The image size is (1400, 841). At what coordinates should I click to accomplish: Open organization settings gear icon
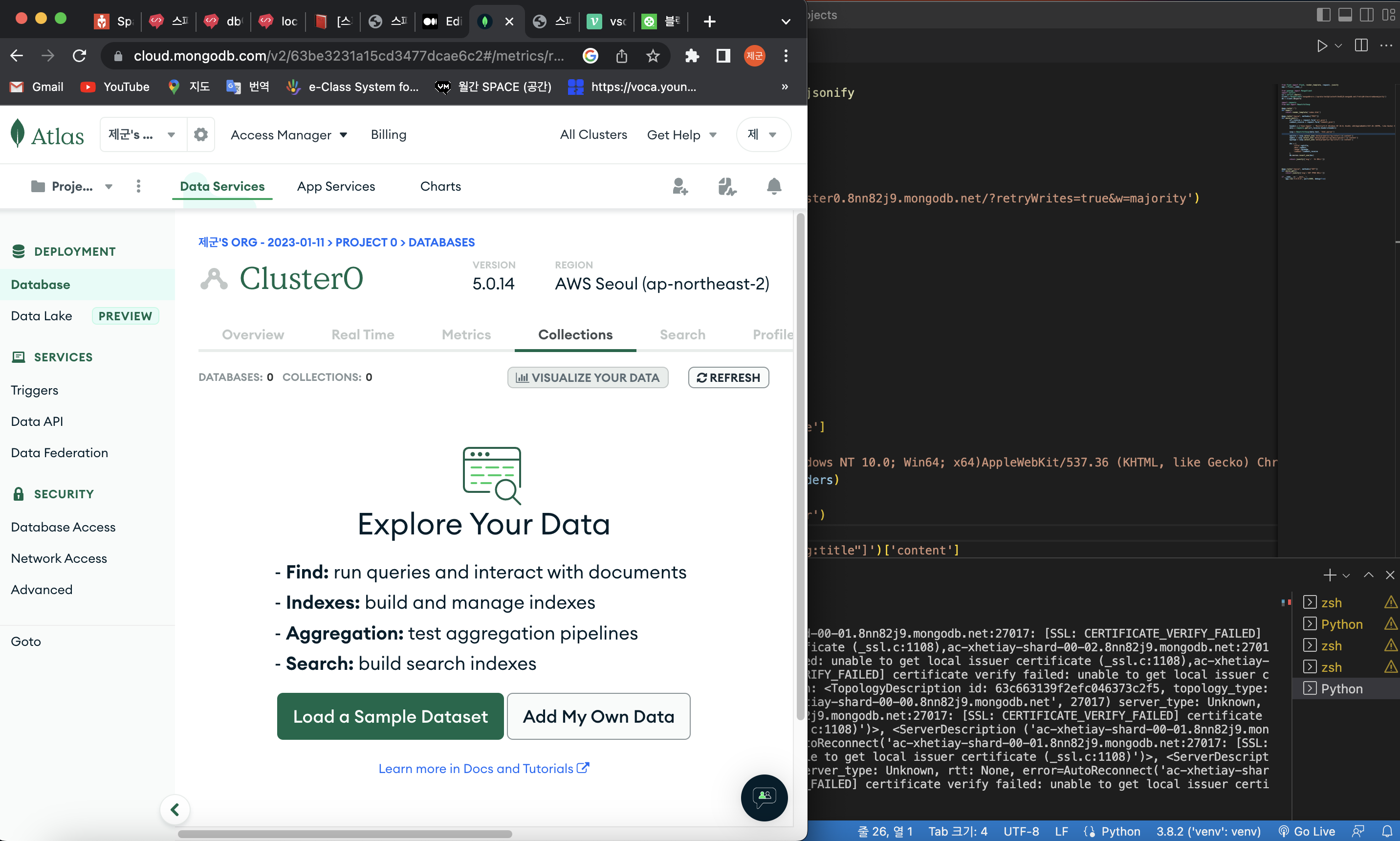click(x=200, y=135)
